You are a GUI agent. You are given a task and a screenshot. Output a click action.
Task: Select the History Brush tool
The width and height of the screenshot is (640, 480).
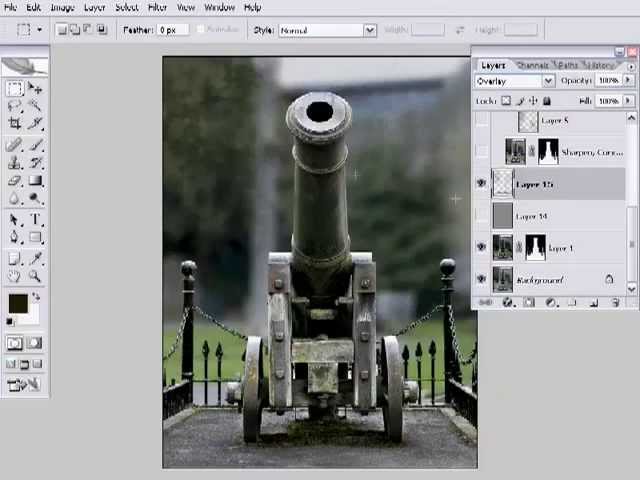click(x=36, y=162)
